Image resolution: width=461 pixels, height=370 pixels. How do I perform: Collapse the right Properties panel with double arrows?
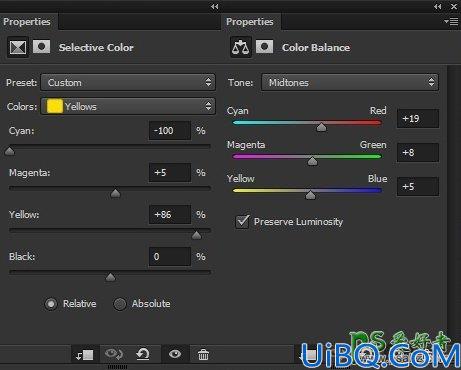pyautogui.click(x=438, y=7)
